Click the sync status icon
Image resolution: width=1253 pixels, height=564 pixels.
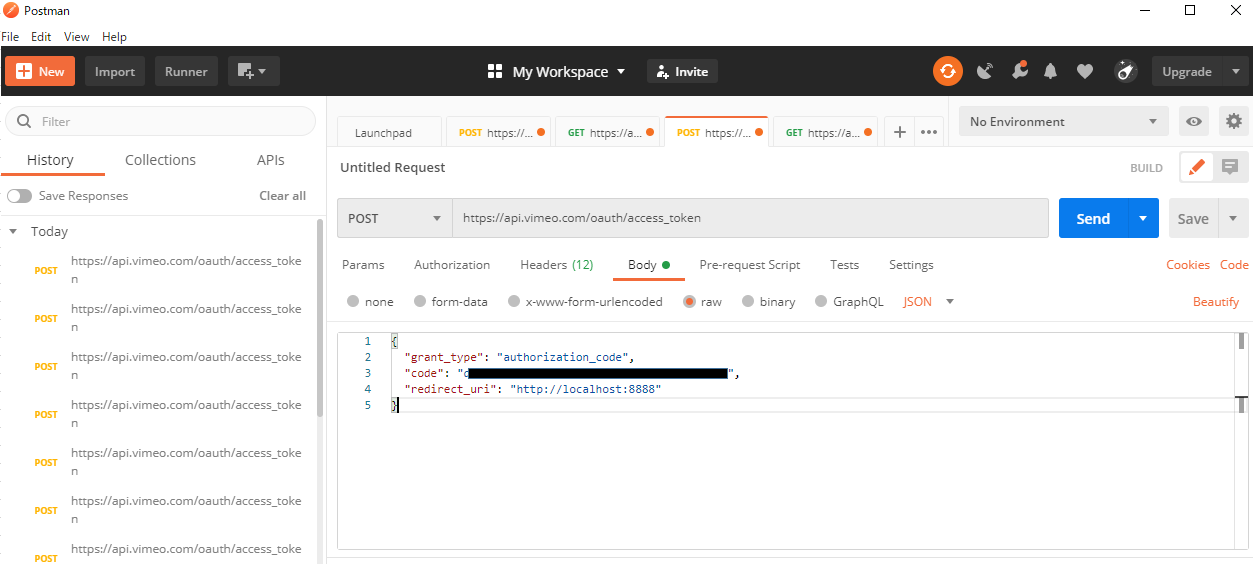(947, 71)
